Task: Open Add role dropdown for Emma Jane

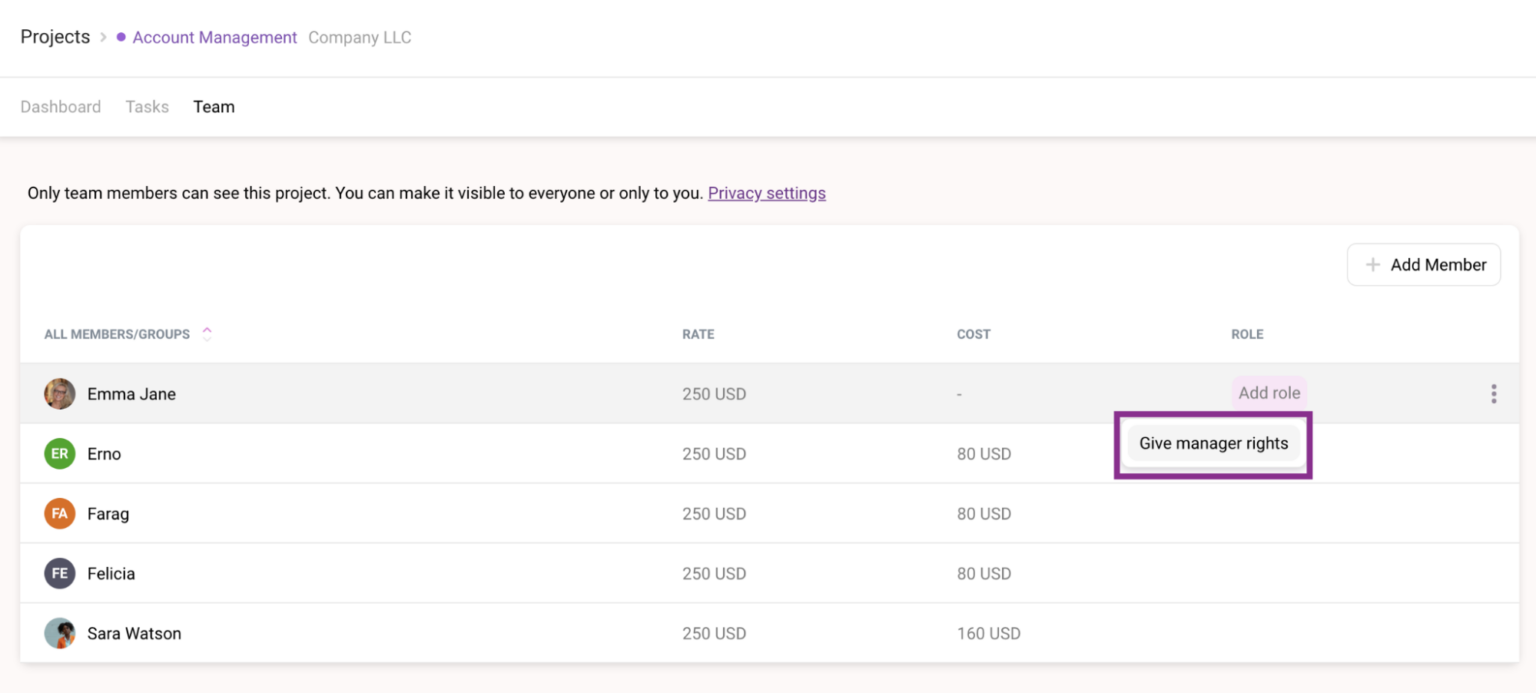Action: 1268,393
